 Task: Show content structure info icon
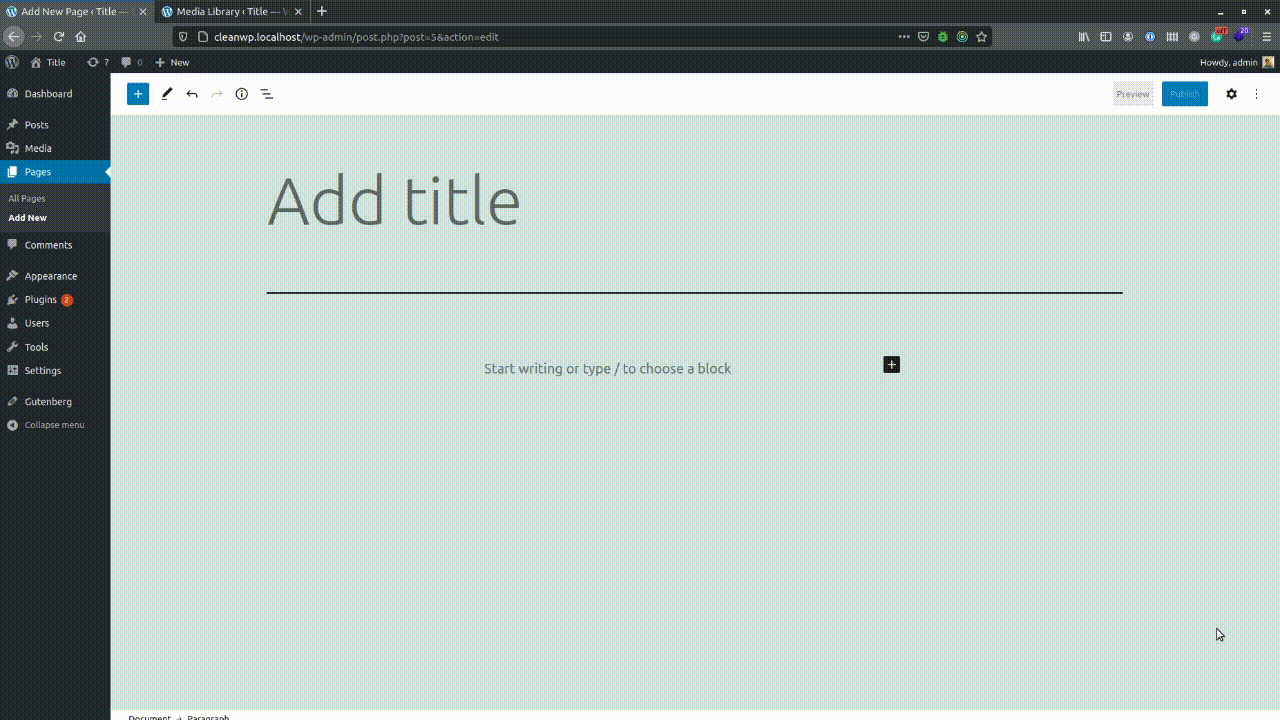click(x=242, y=94)
